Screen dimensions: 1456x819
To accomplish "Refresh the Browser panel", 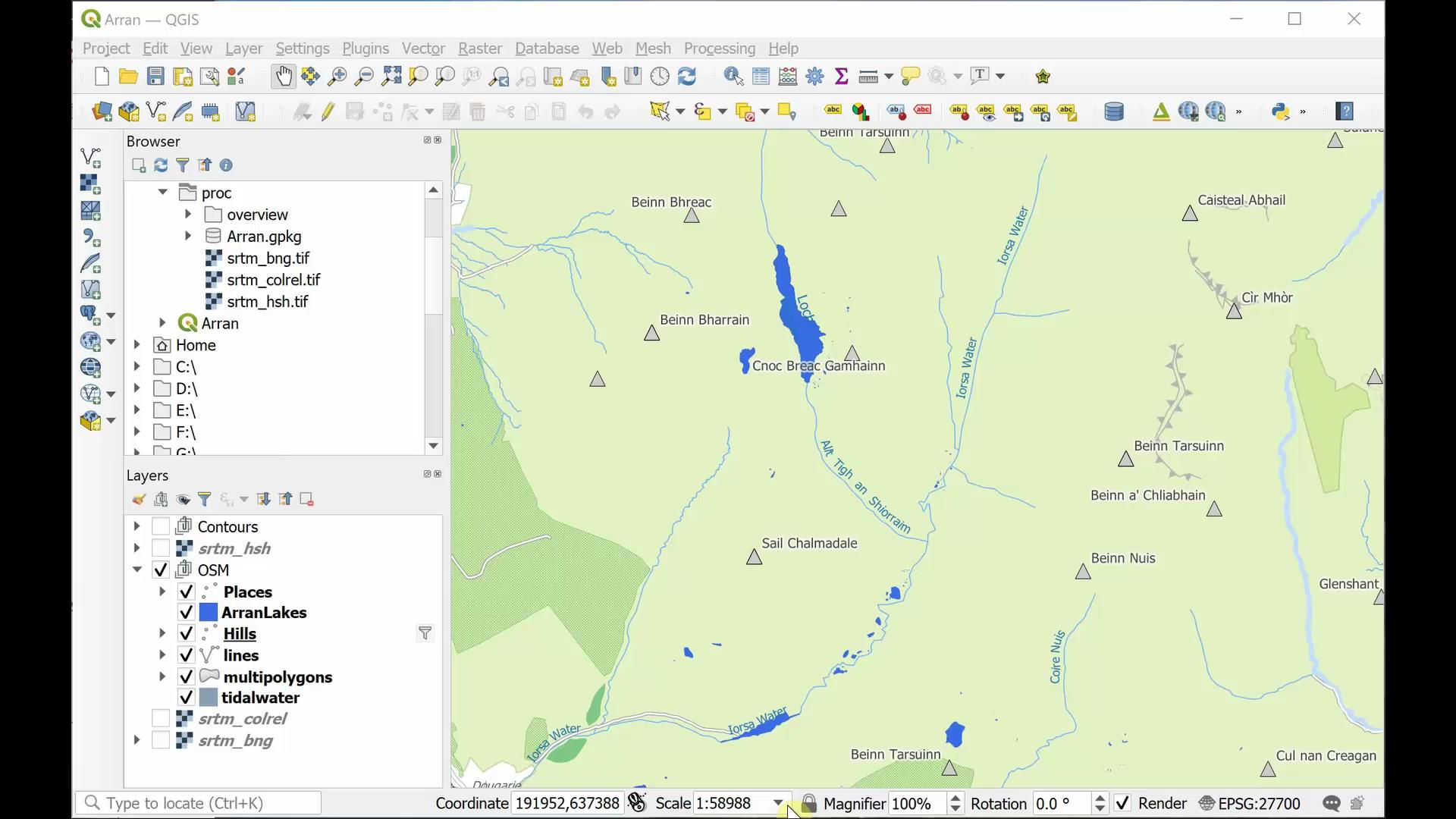I will pos(160,165).
